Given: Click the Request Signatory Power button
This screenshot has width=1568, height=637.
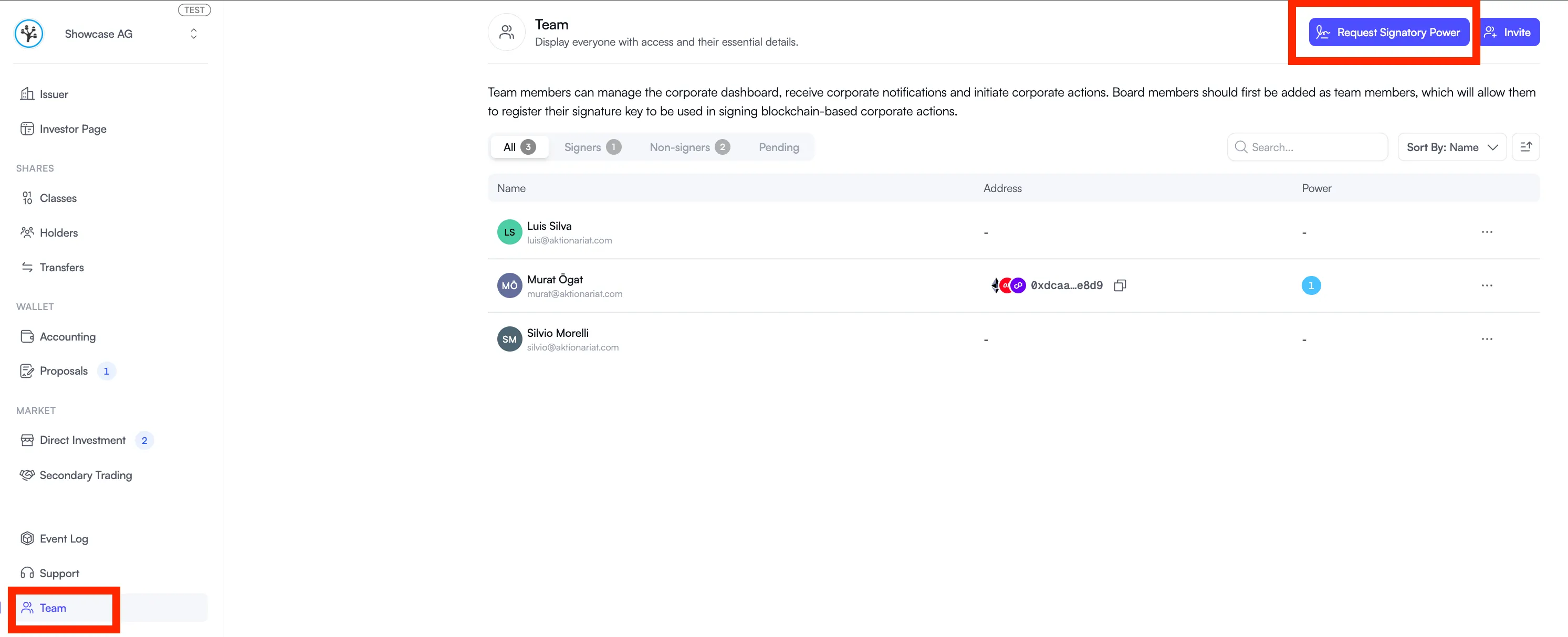Looking at the screenshot, I should point(1388,32).
